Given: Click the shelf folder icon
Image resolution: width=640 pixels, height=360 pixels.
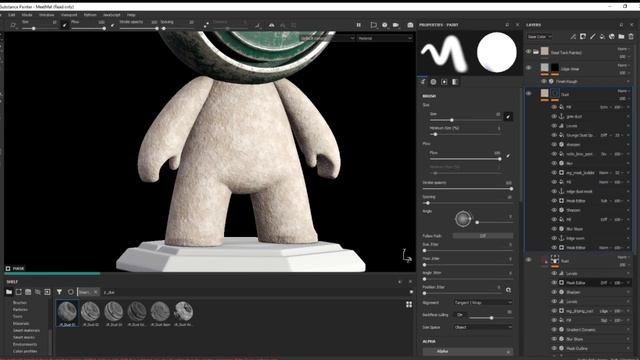Looking at the screenshot, I should tap(9, 292).
